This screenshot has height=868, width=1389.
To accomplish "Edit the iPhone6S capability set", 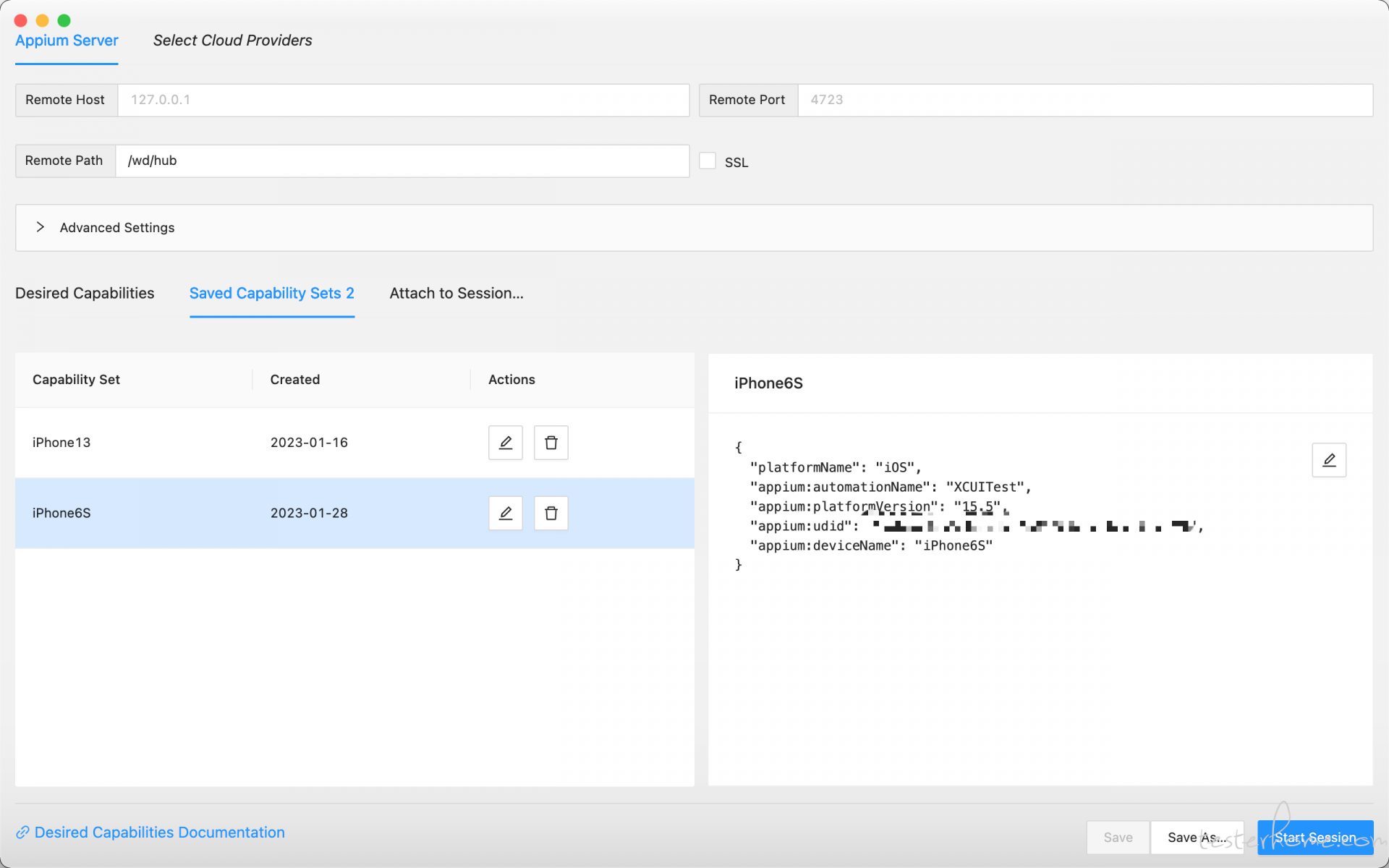I will tap(505, 513).
